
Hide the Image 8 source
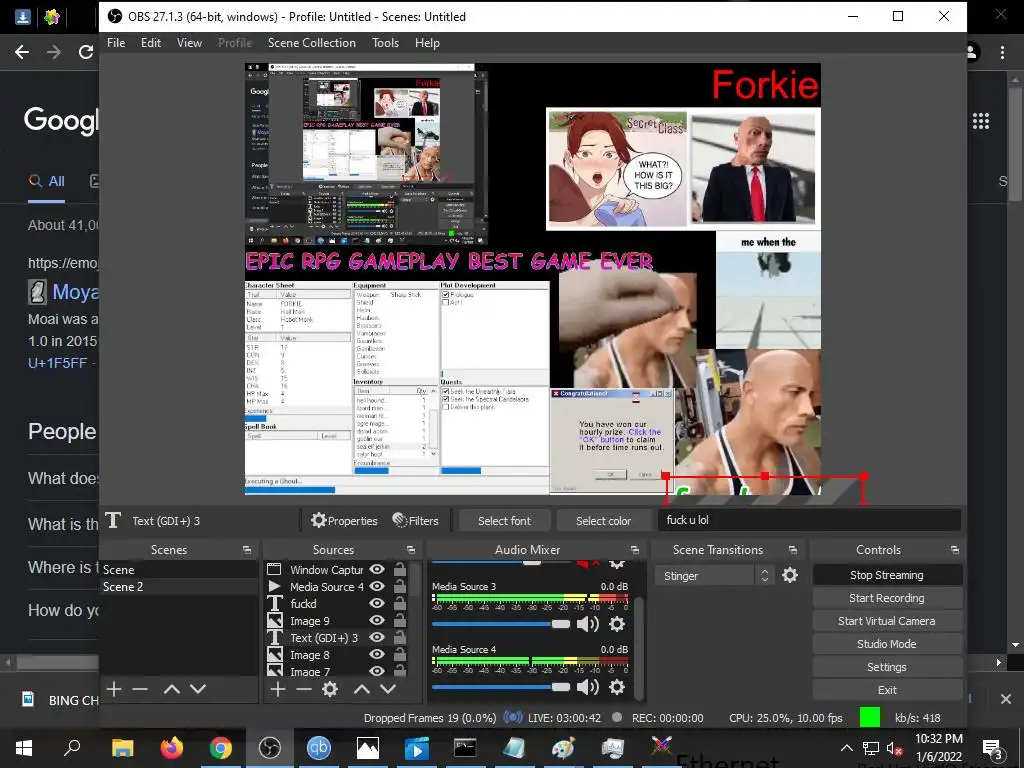[377, 654]
